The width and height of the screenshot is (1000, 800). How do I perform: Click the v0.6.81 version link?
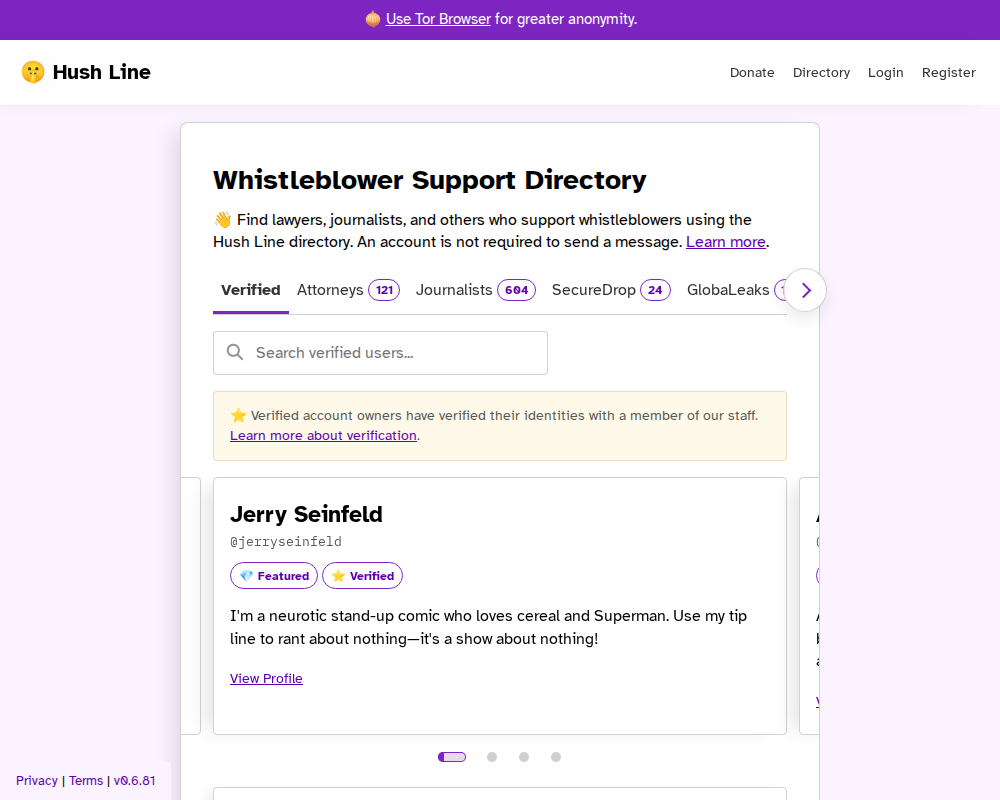[x=135, y=781]
